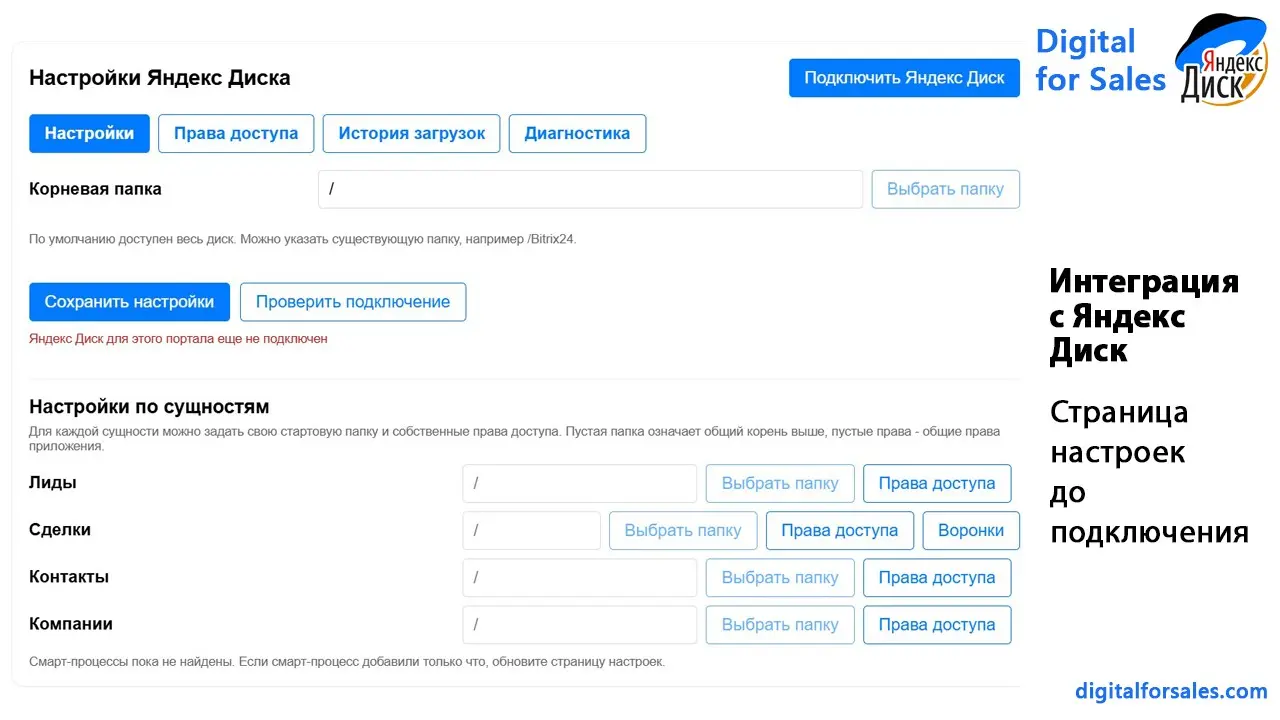Open the Настройки tab
Image resolution: width=1280 pixels, height=720 pixels.
click(x=89, y=134)
